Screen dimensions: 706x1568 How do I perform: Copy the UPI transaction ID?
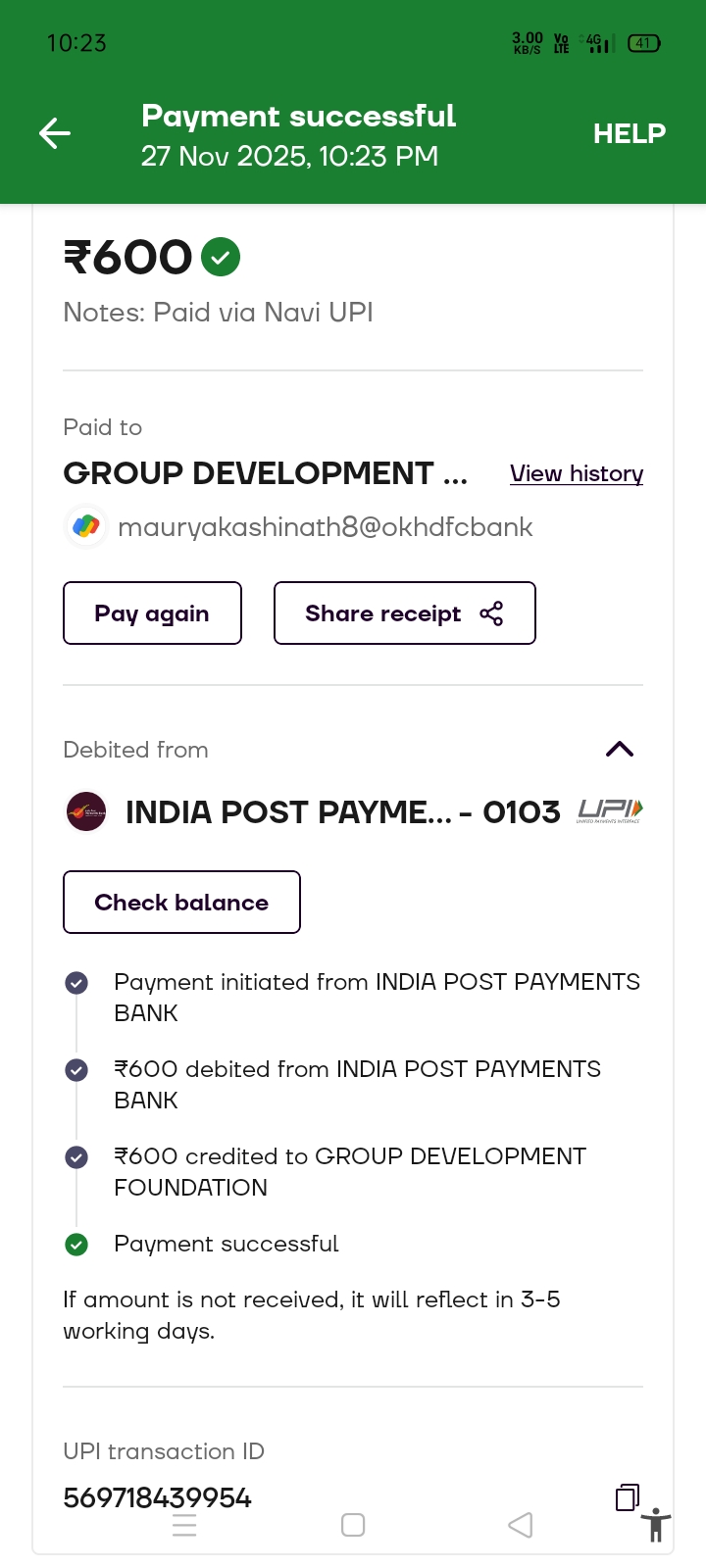[628, 1496]
